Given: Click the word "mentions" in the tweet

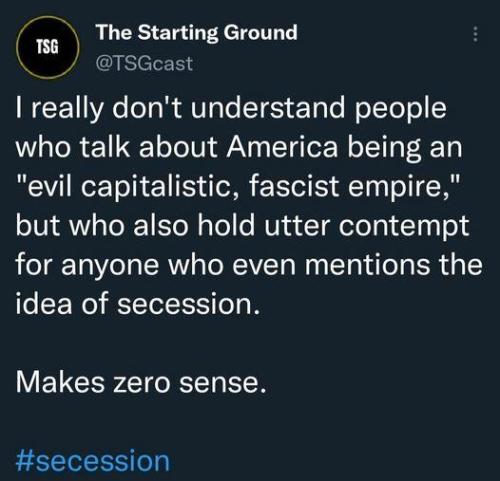Looking at the screenshot, I should coord(367,265).
